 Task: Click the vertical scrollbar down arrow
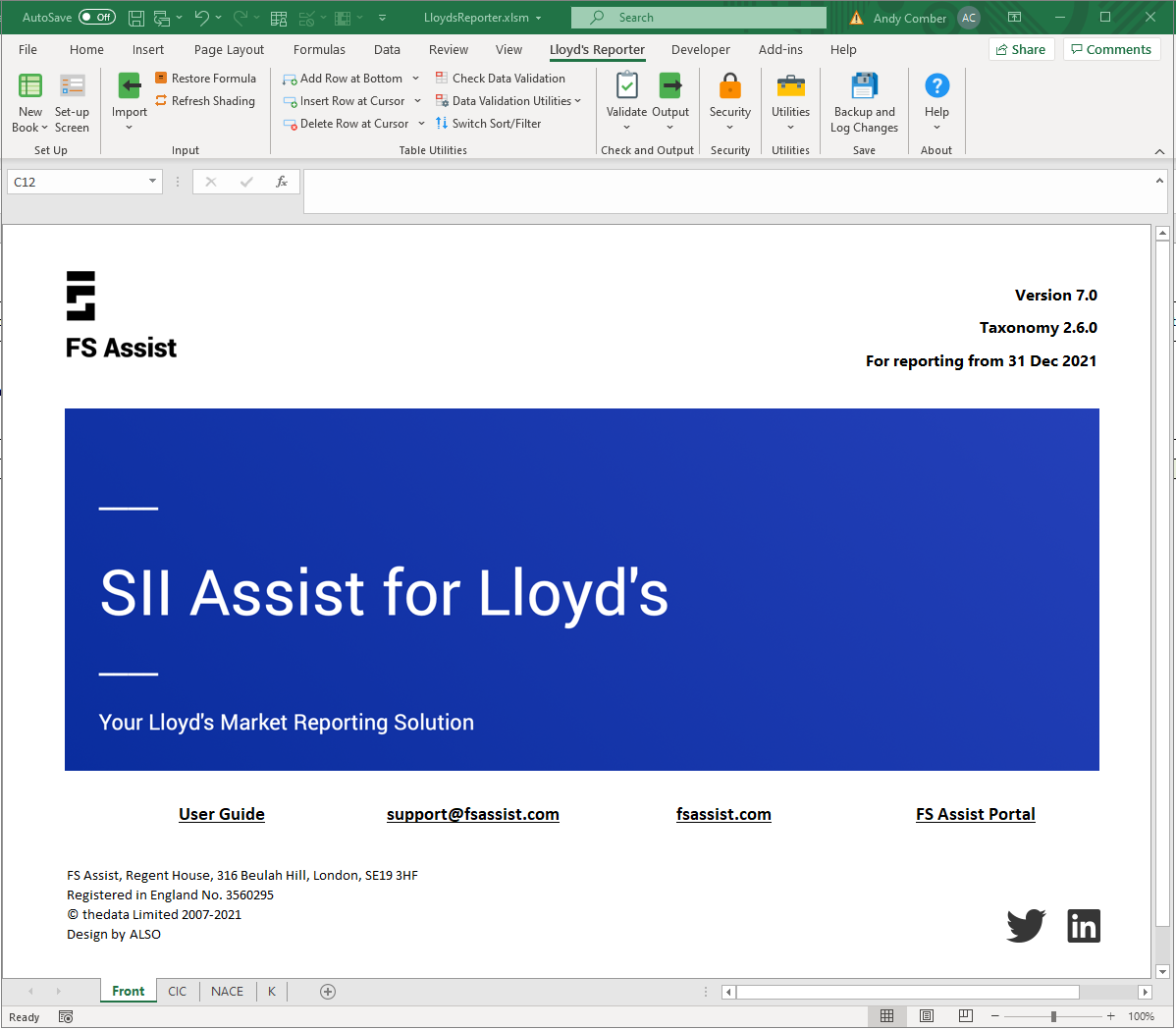click(x=1162, y=971)
